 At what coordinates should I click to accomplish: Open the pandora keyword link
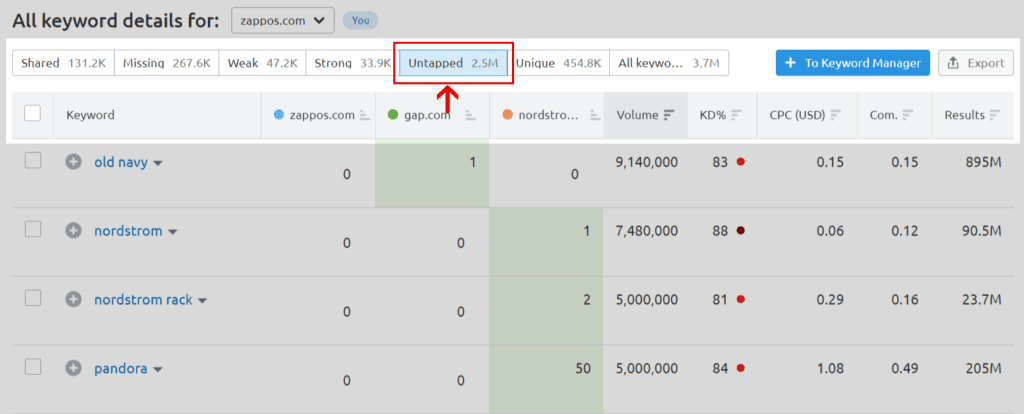(x=121, y=368)
